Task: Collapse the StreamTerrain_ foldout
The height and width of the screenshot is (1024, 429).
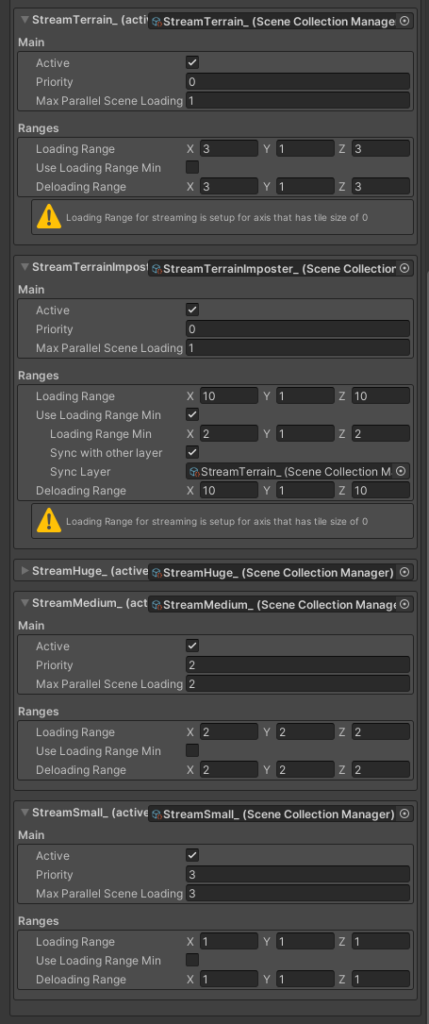Action: click(x=25, y=20)
